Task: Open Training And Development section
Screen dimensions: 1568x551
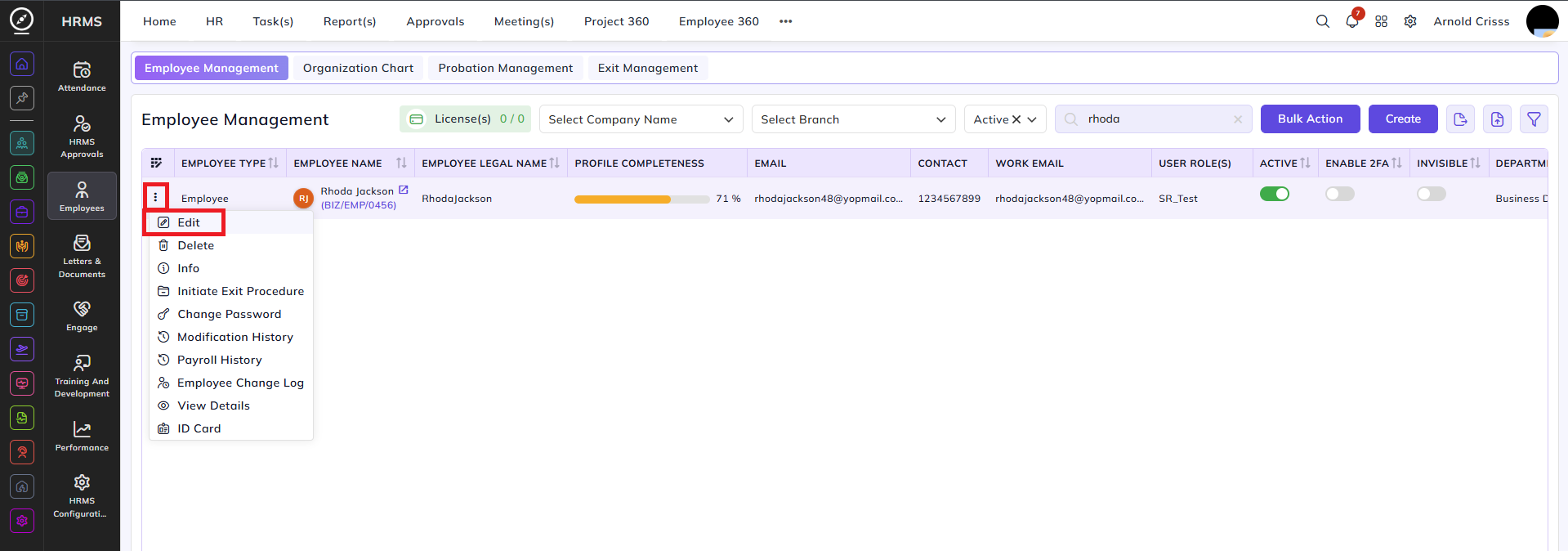Action: click(x=82, y=376)
